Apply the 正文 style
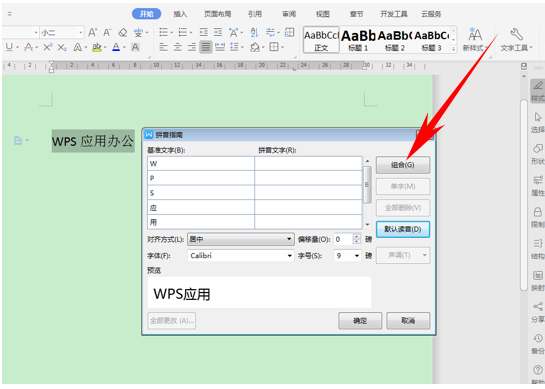The width and height of the screenshot is (545, 389). (321, 40)
